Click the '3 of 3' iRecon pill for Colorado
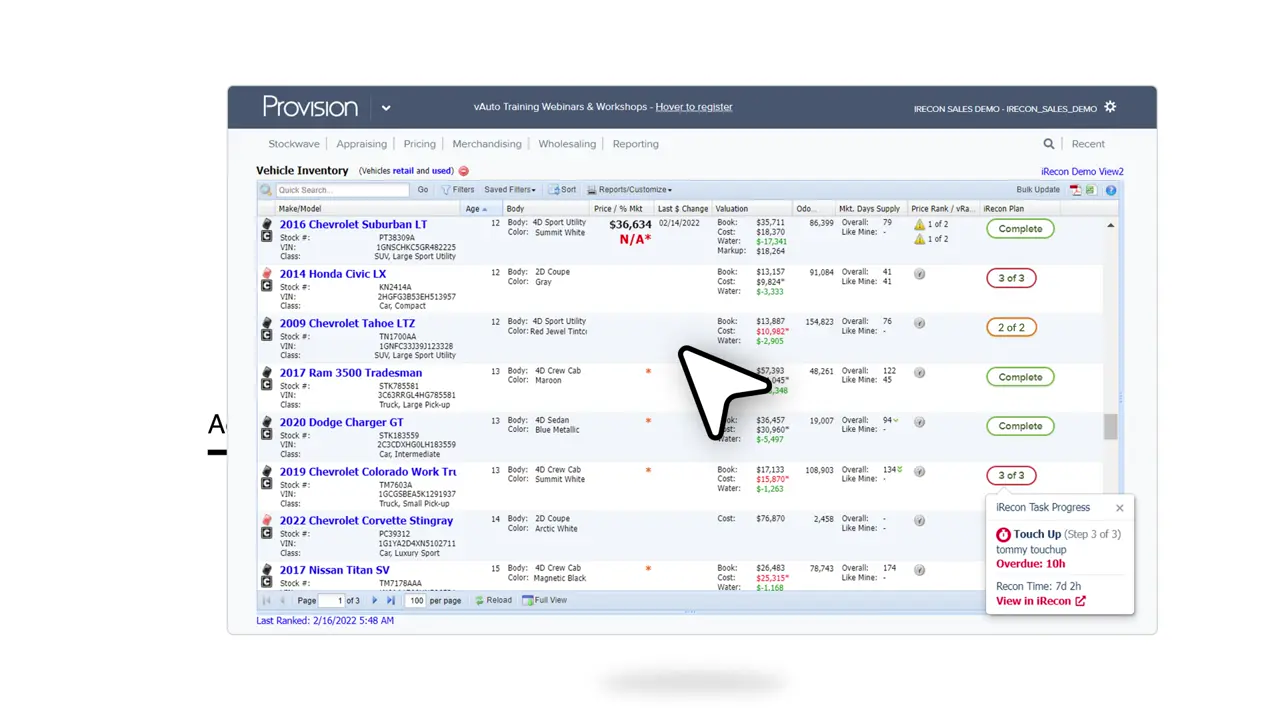 click(1011, 475)
